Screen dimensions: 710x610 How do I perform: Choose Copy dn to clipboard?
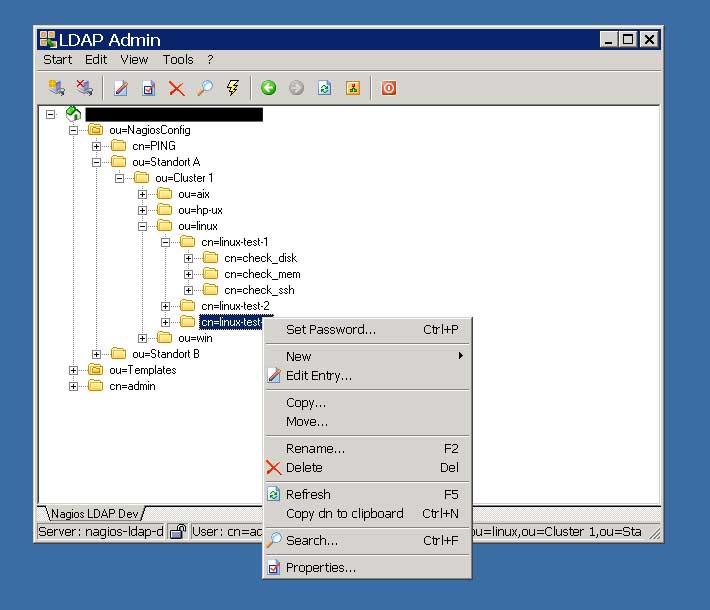click(367, 514)
